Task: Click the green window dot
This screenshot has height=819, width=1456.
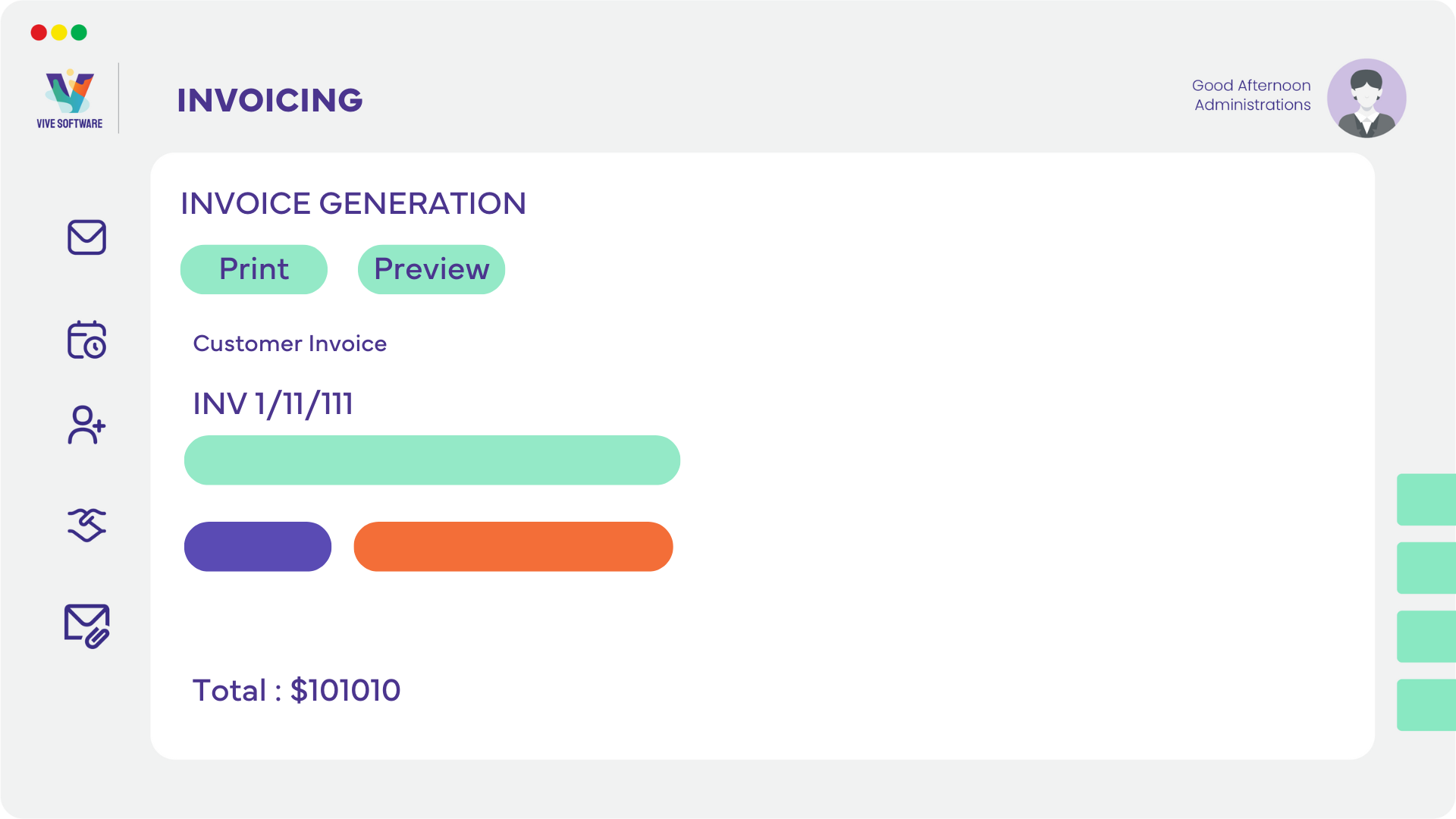Action: tap(79, 33)
